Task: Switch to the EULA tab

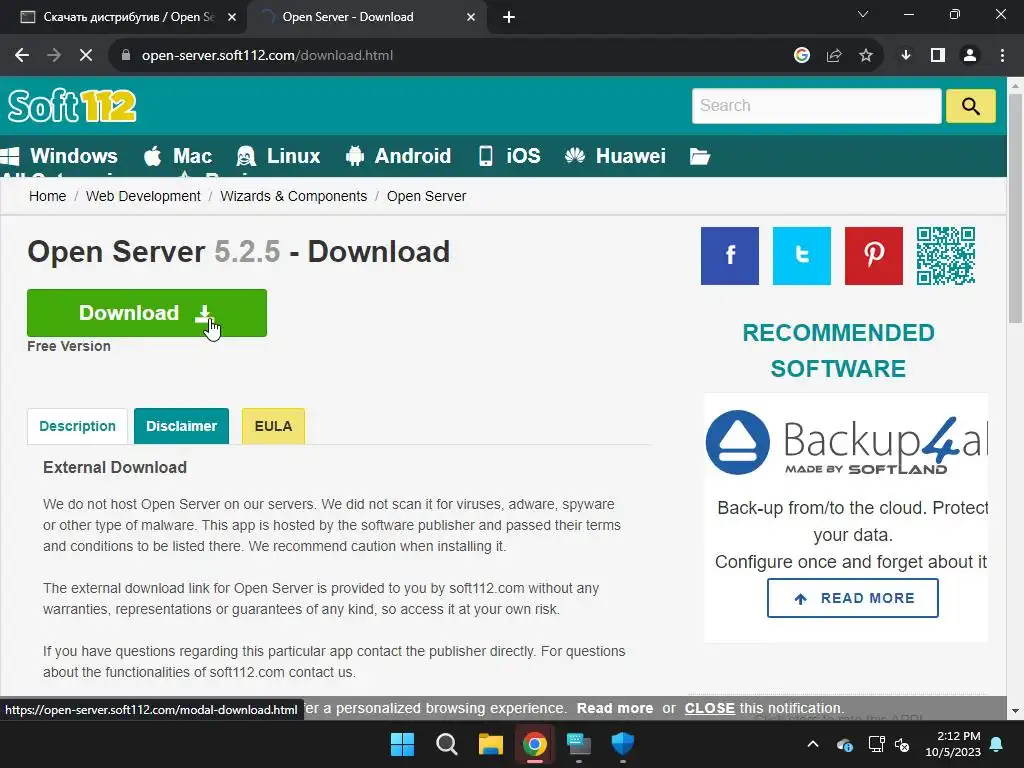Action: [273, 426]
